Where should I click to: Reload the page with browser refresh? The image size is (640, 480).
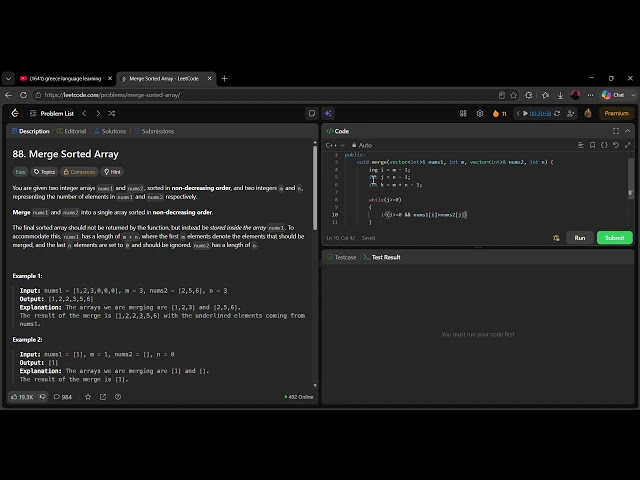click(x=23, y=95)
